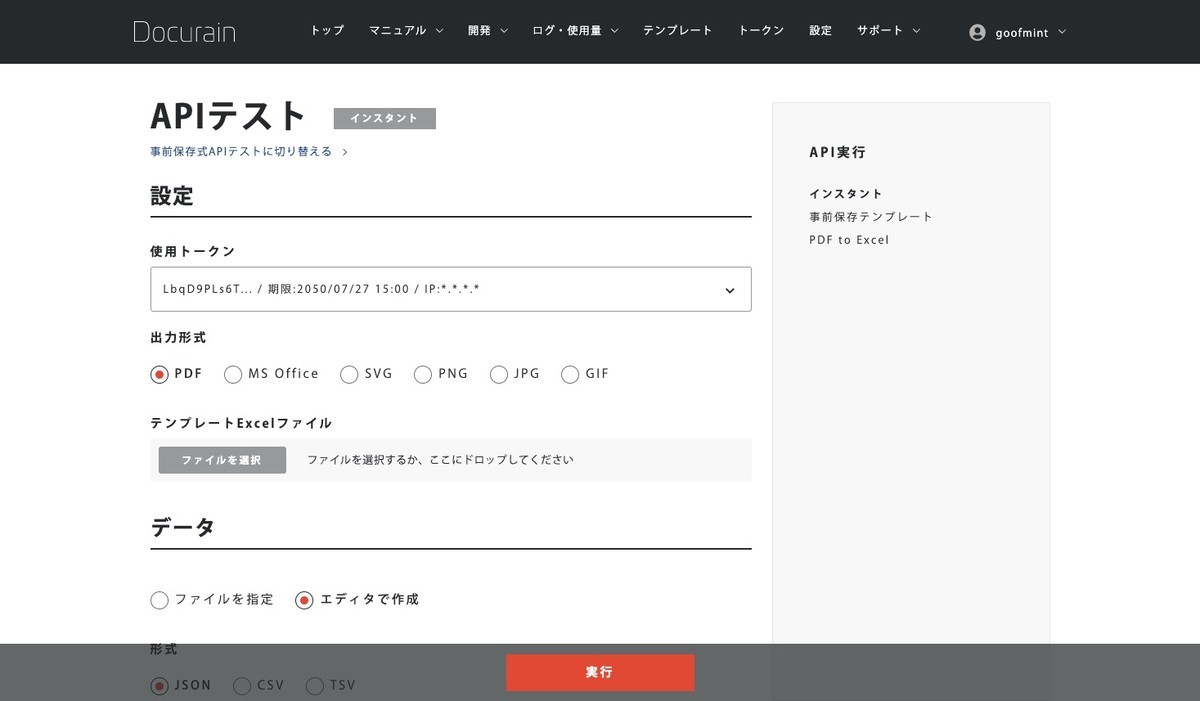Image resolution: width=1200 pixels, height=701 pixels.
Task: Select PNG output format
Action: click(441, 374)
